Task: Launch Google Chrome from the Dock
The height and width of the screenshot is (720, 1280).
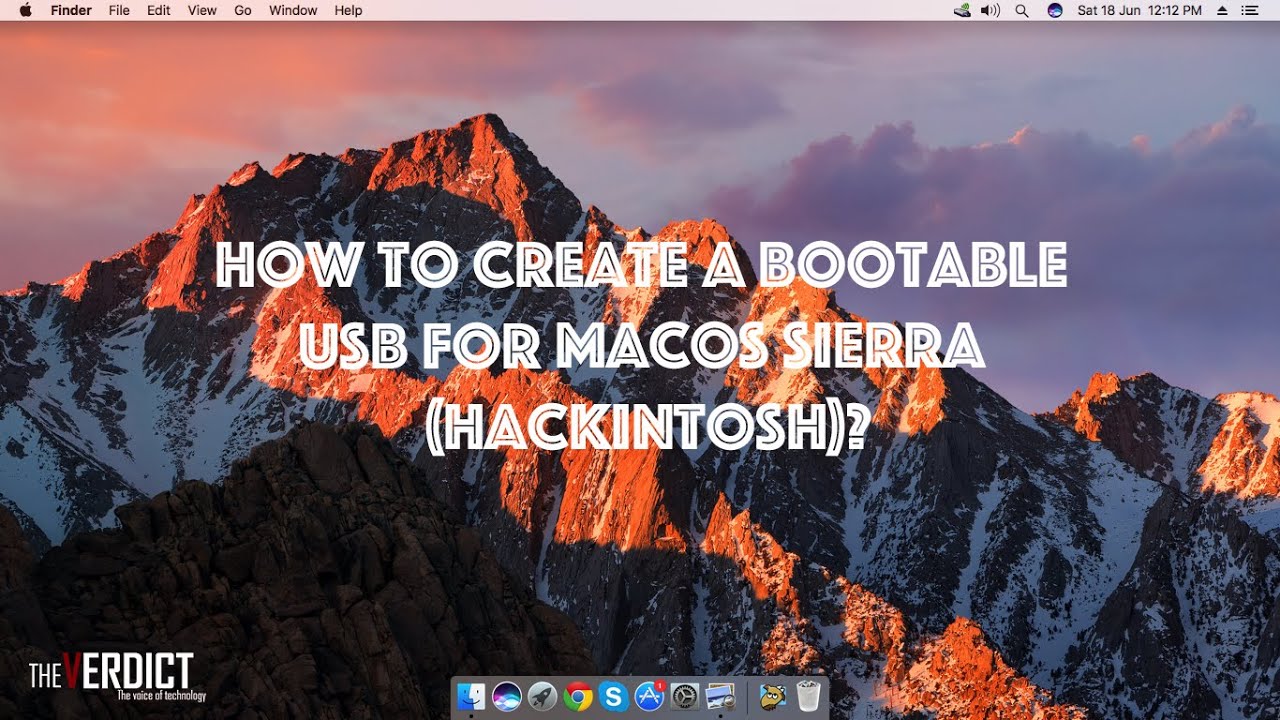Action: pos(578,696)
